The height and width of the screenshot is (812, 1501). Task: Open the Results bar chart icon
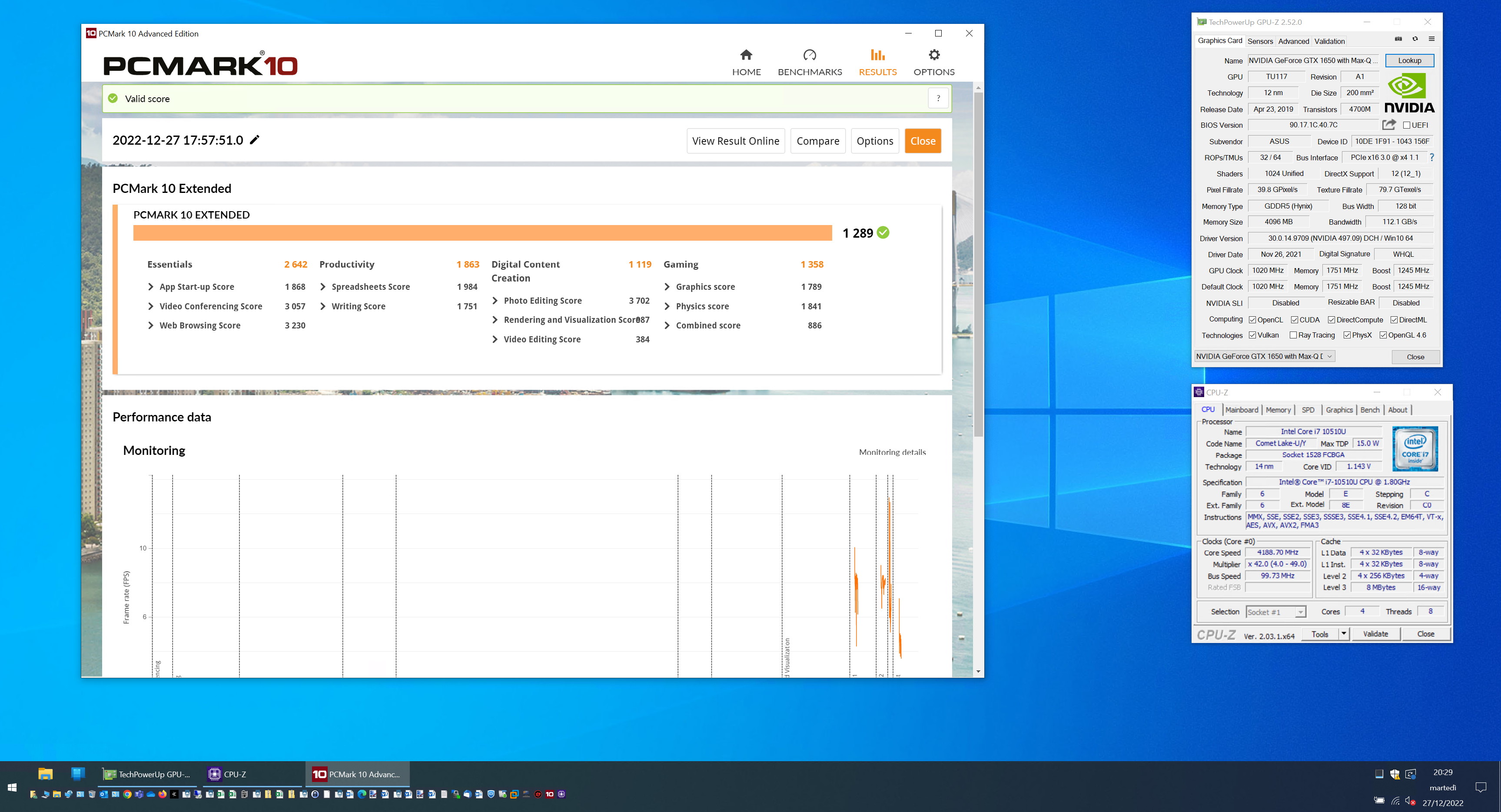pos(877,55)
